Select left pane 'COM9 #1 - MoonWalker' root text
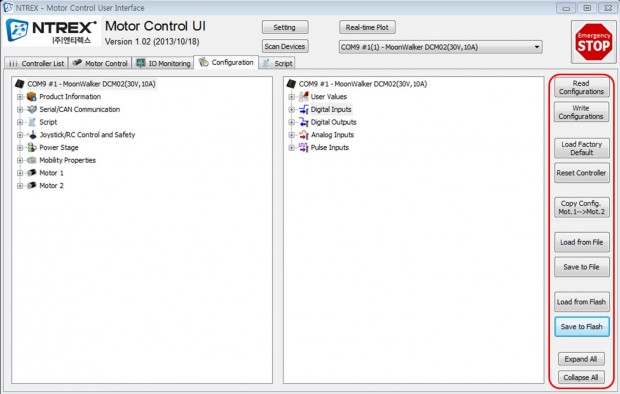The width and height of the screenshot is (620, 394). coord(91,84)
